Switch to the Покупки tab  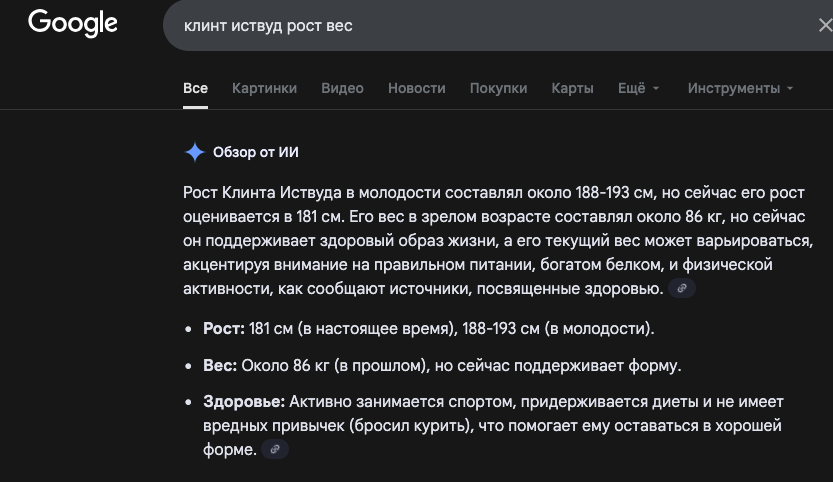point(498,88)
